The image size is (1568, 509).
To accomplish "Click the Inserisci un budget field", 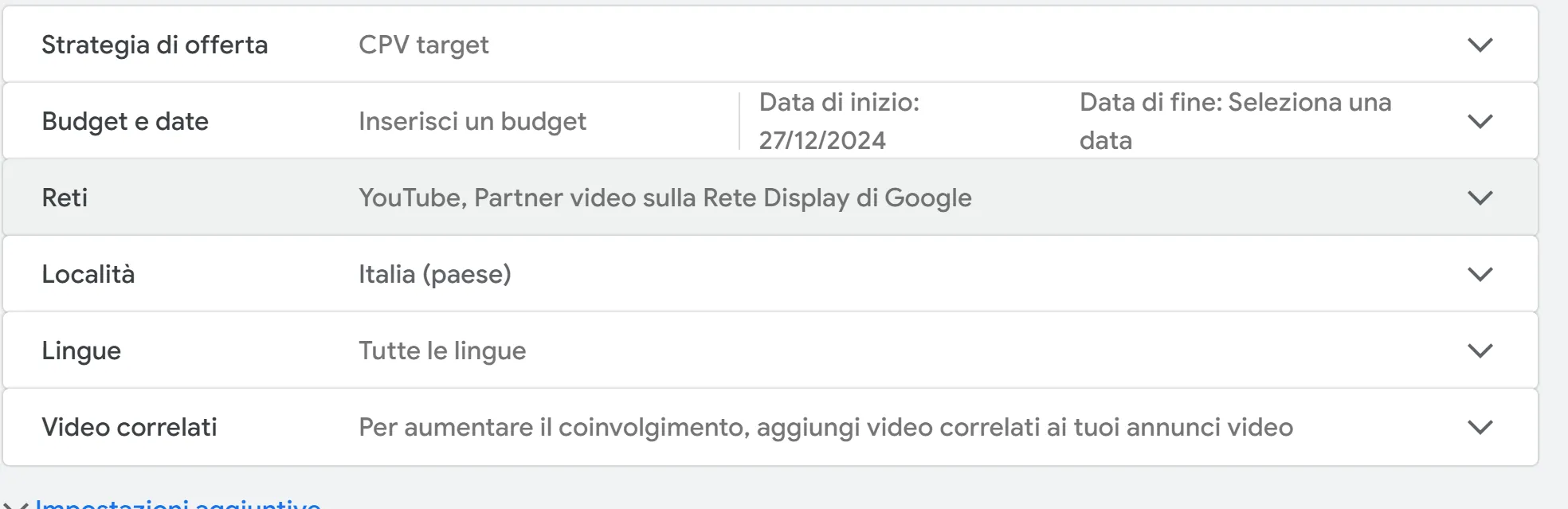I will click(x=472, y=120).
